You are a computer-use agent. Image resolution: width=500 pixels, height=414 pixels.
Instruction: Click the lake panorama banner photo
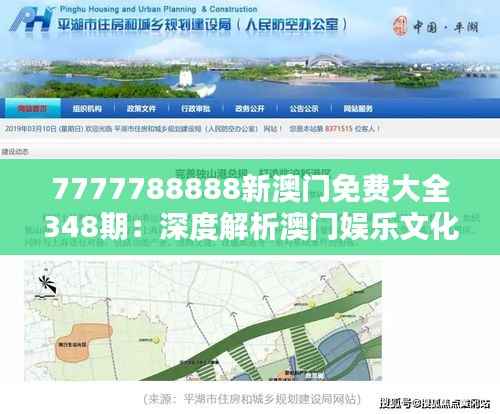[x=250, y=75]
